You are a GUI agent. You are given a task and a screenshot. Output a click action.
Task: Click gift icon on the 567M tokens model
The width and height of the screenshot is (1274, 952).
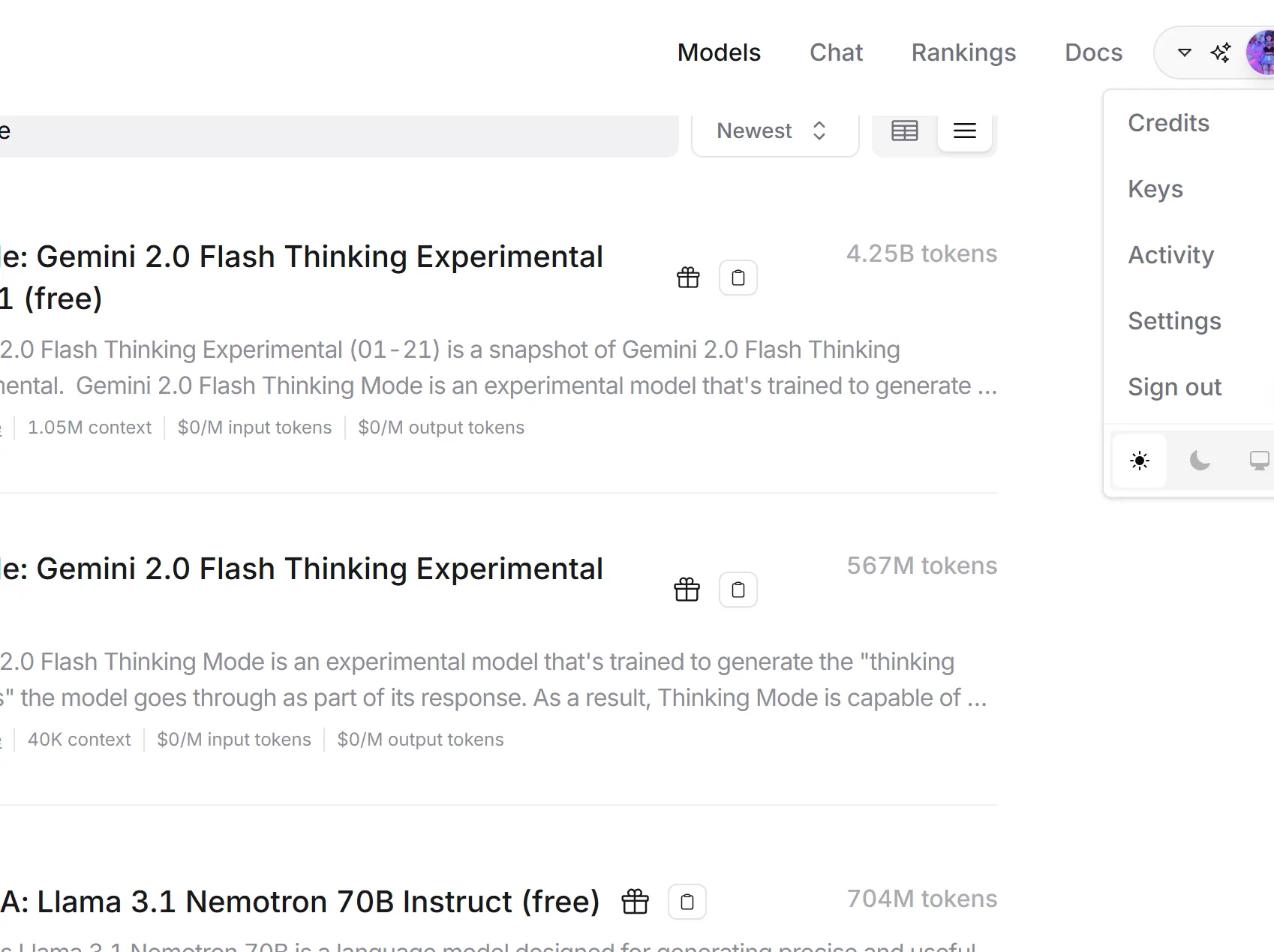[x=687, y=590]
